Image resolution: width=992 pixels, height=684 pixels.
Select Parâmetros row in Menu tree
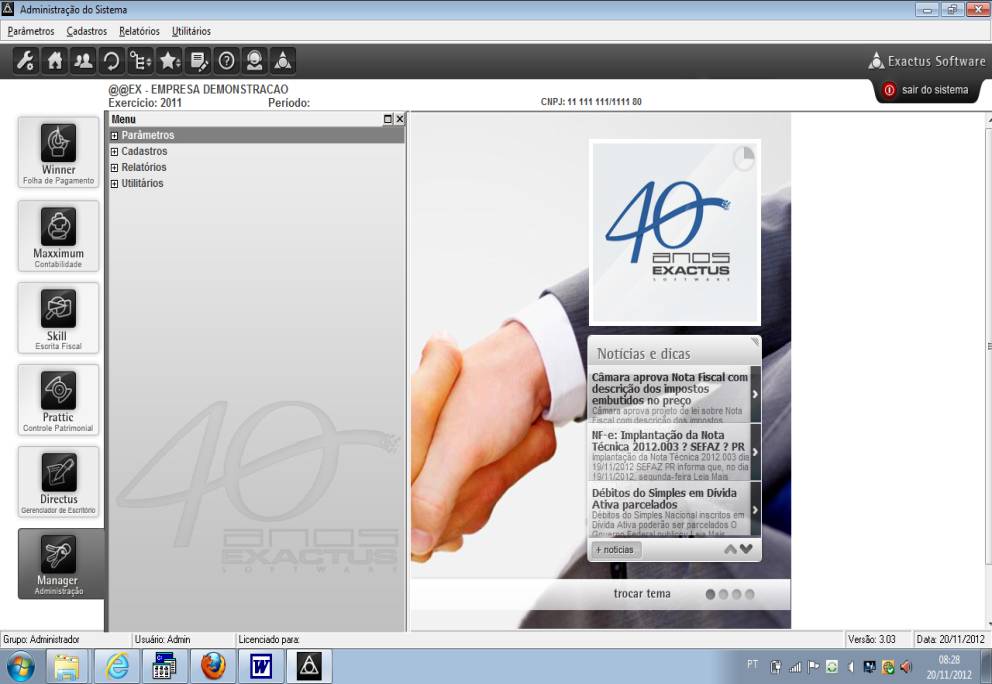click(x=257, y=135)
